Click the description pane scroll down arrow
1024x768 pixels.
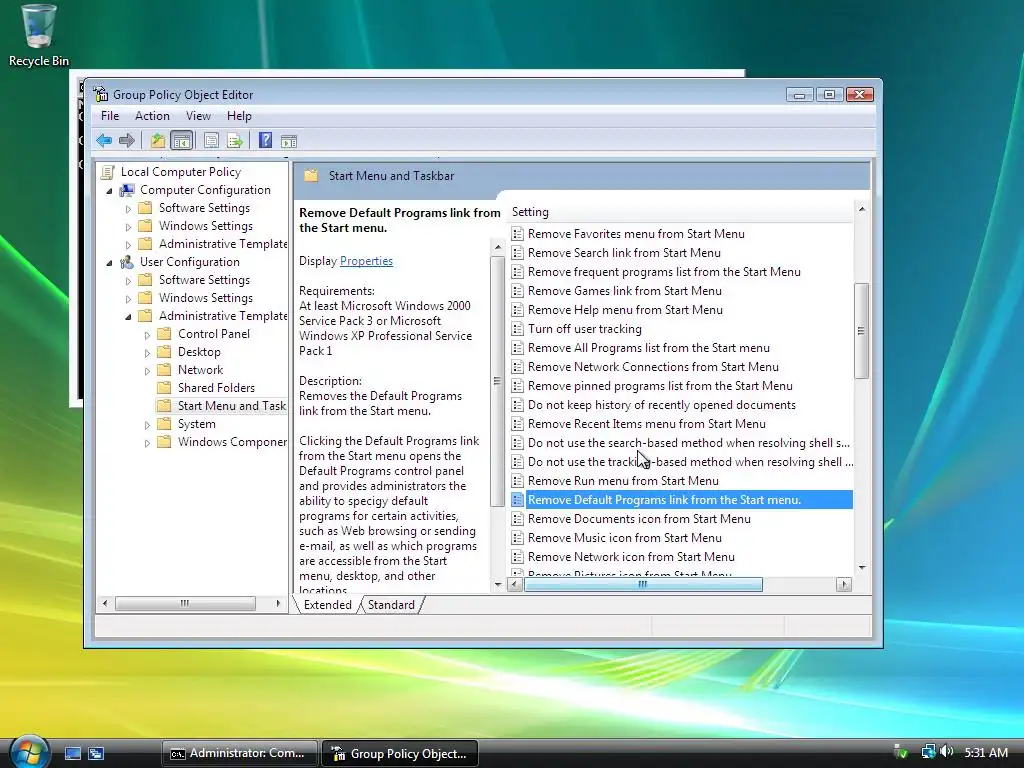pos(498,585)
